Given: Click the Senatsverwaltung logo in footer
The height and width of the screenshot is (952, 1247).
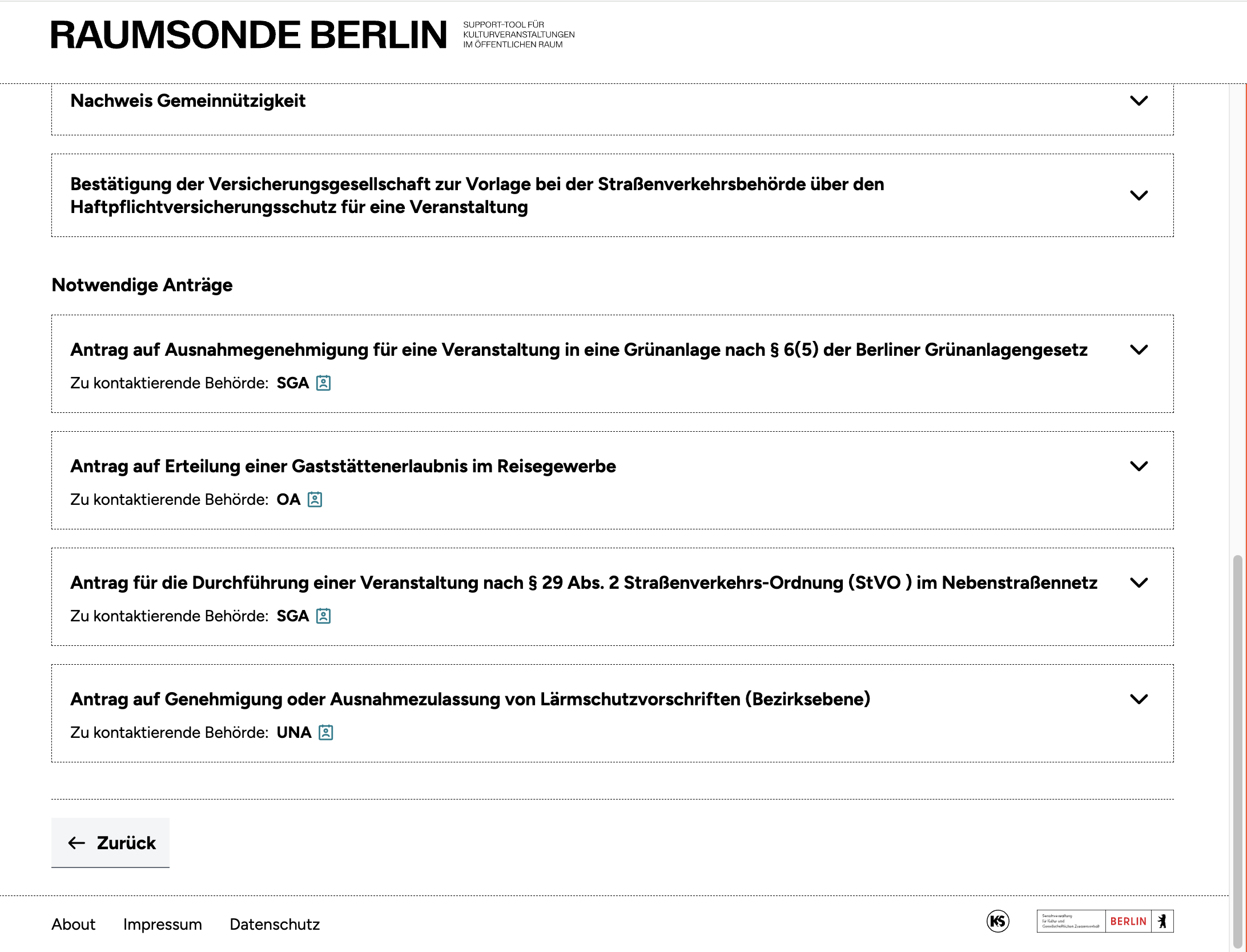Looking at the screenshot, I should pos(1071,921).
